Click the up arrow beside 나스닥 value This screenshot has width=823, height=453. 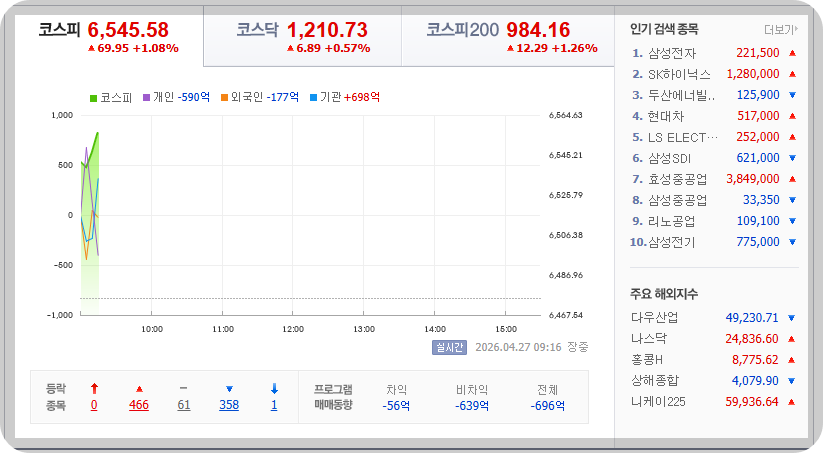click(792, 339)
